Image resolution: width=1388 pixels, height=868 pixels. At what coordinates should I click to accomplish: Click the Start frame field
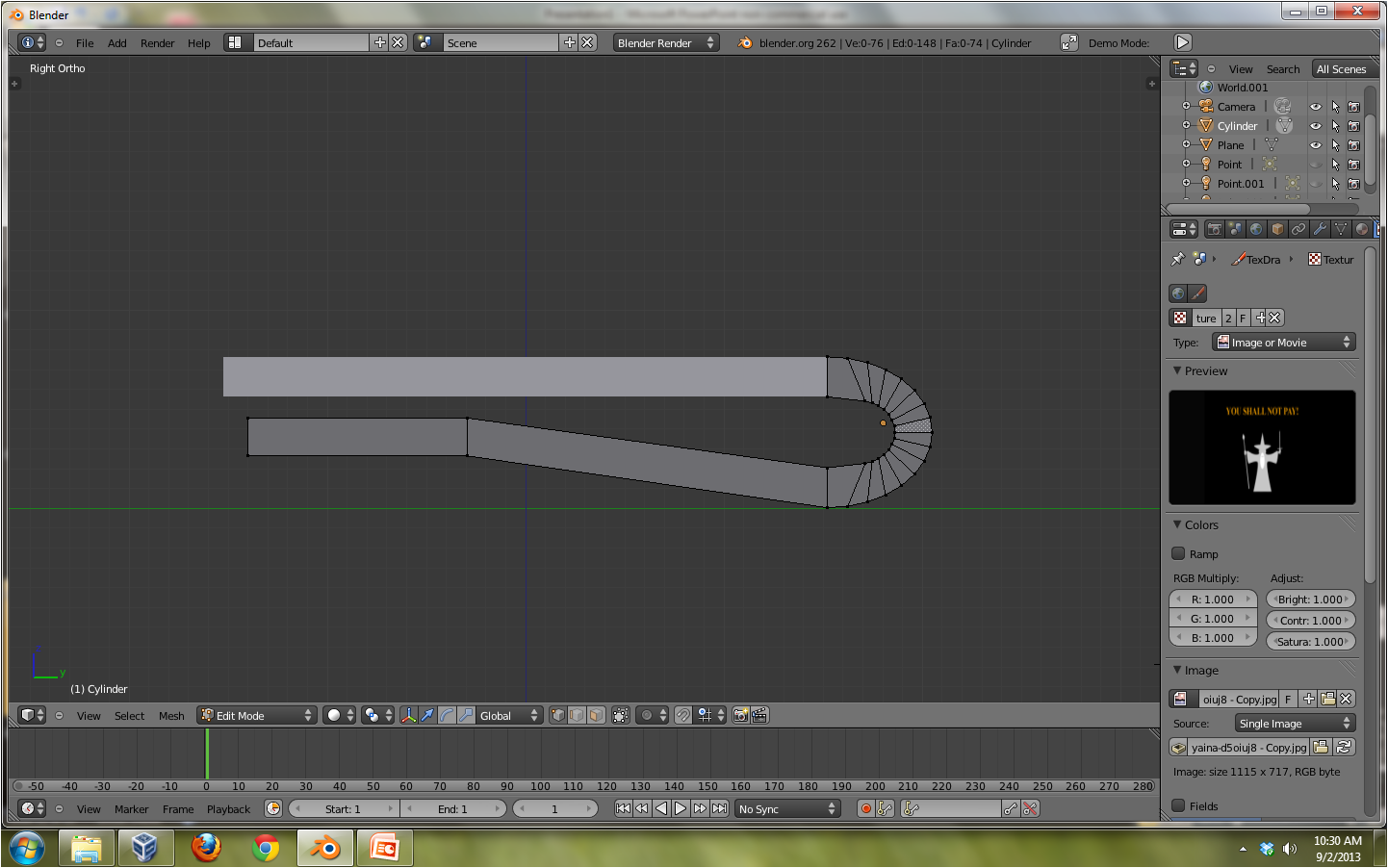point(343,808)
